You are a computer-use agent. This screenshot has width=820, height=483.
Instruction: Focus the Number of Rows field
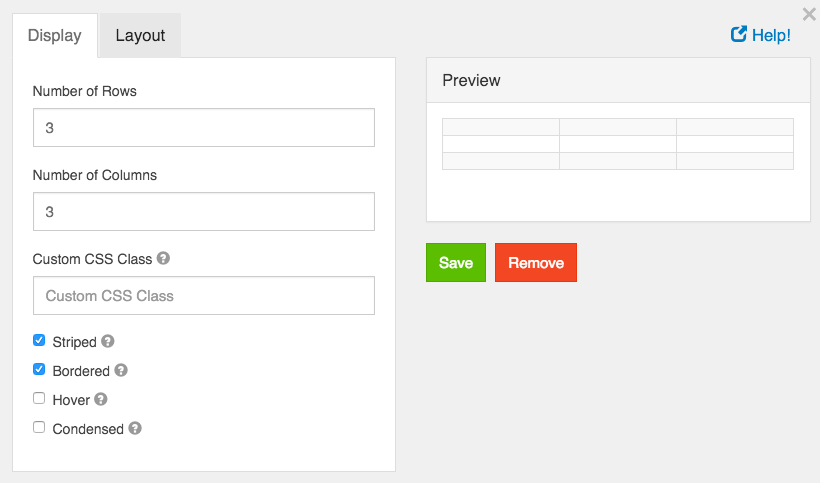(x=204, y=128)
